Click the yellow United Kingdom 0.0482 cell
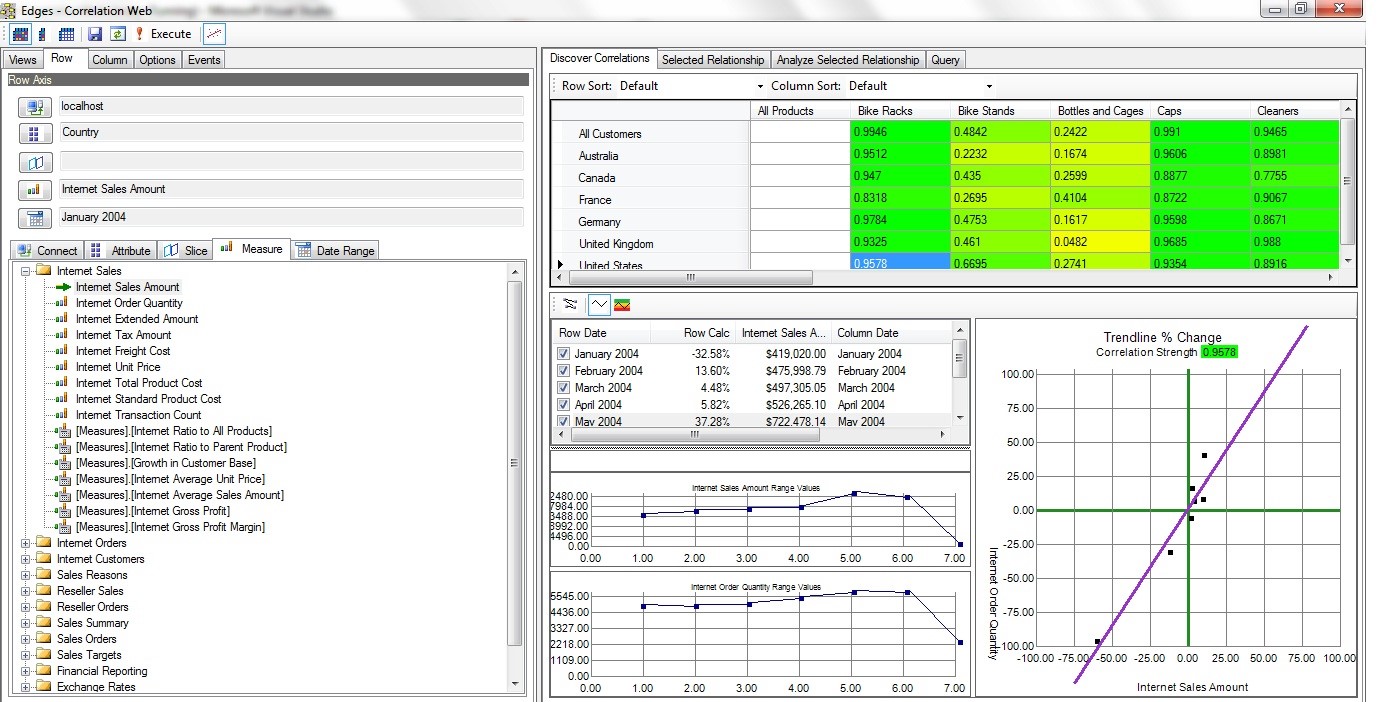The height and width of the screenshot is (702, 1377). (1099, 244)
